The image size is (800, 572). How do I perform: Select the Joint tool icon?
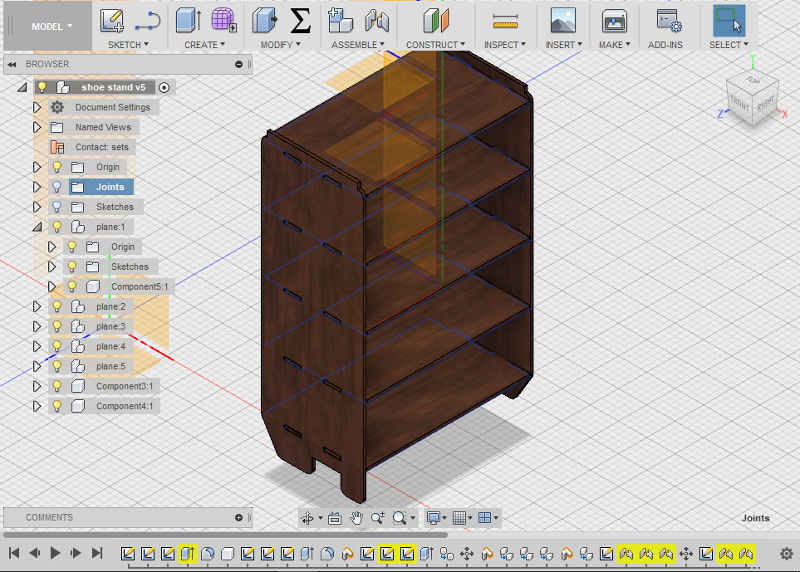click(377, 21)
